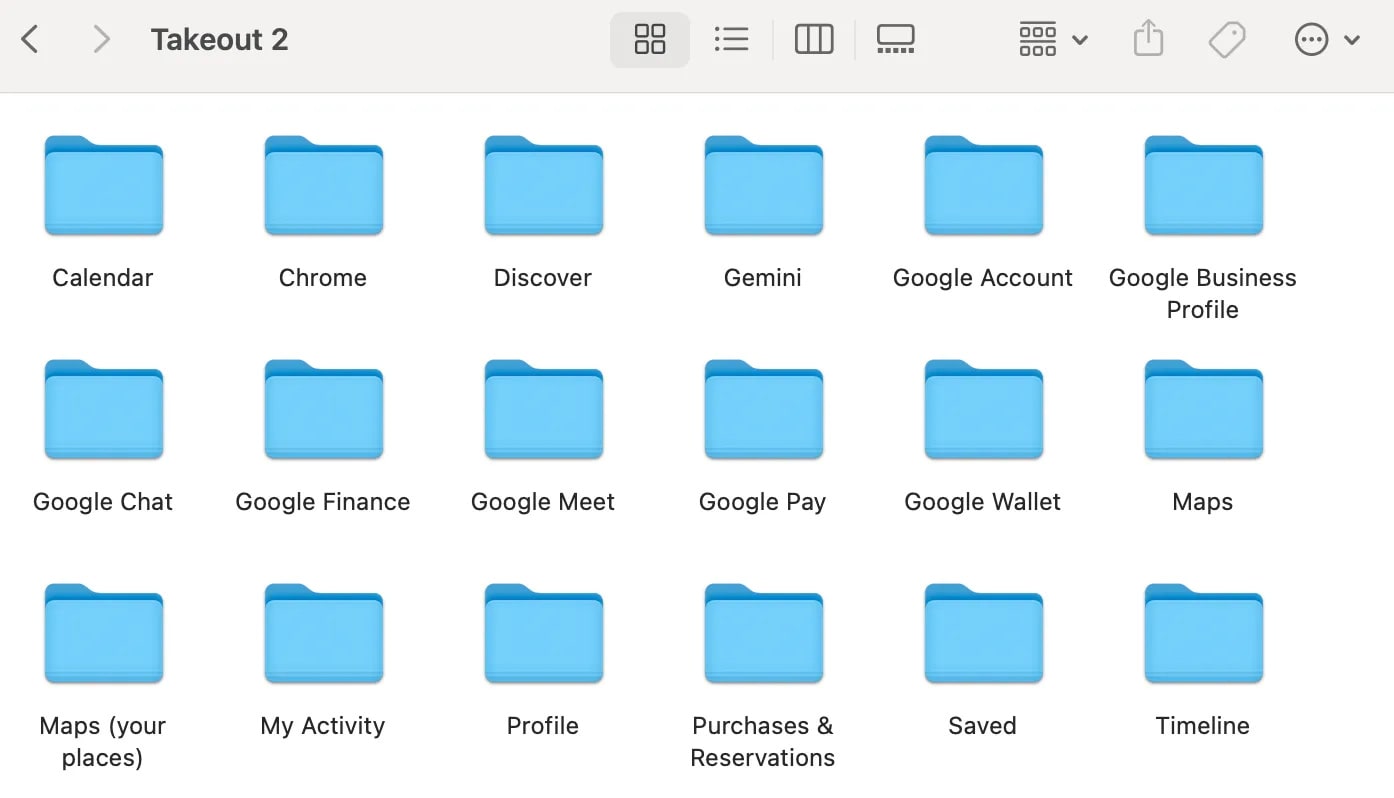Switch to icon grid view

tap(650, 40)
